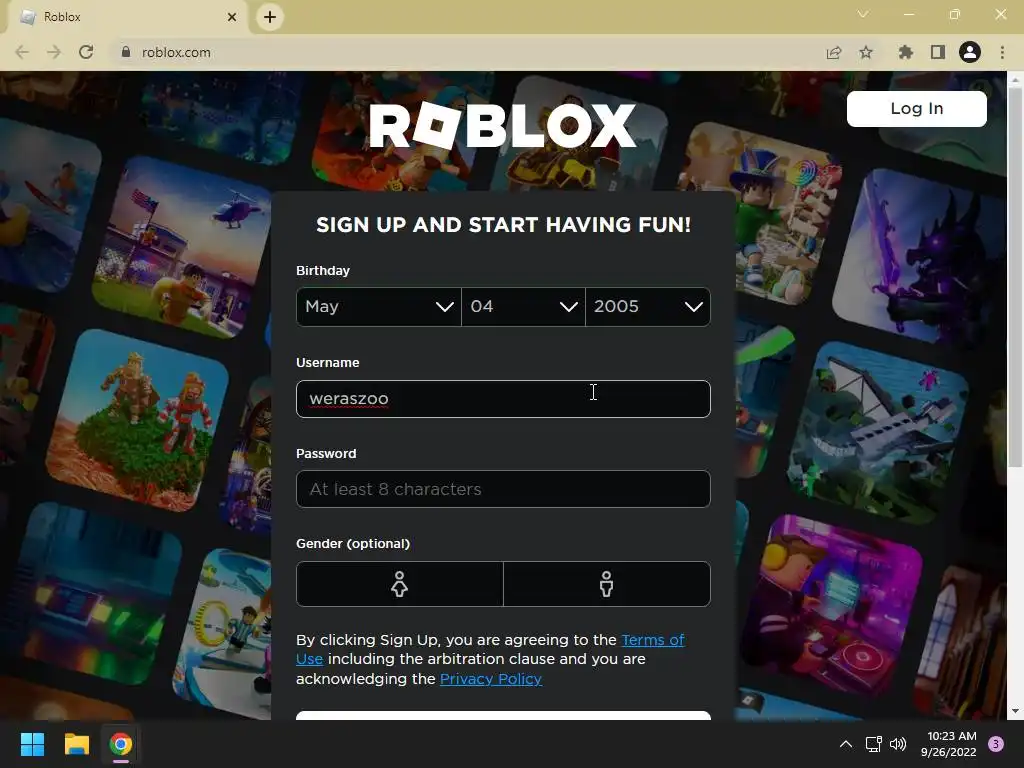Open the Chrome three-dot menu

point(1002,52)
